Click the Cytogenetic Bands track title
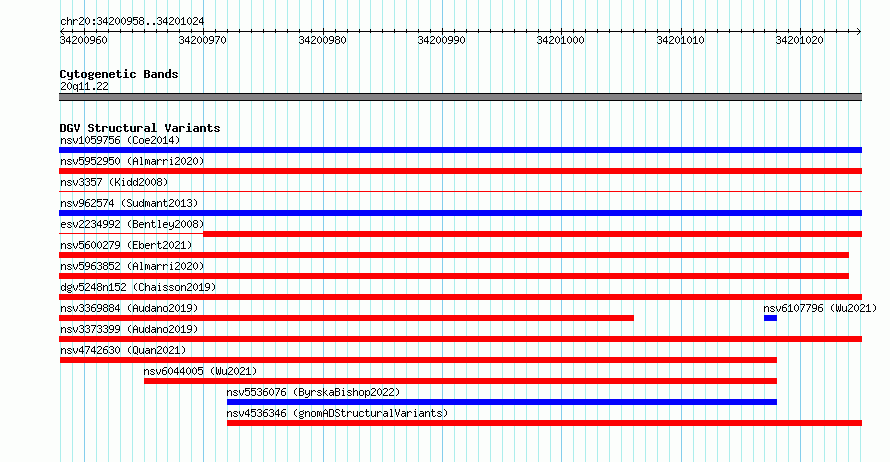The image size is (890, 462). click(119, 74)
